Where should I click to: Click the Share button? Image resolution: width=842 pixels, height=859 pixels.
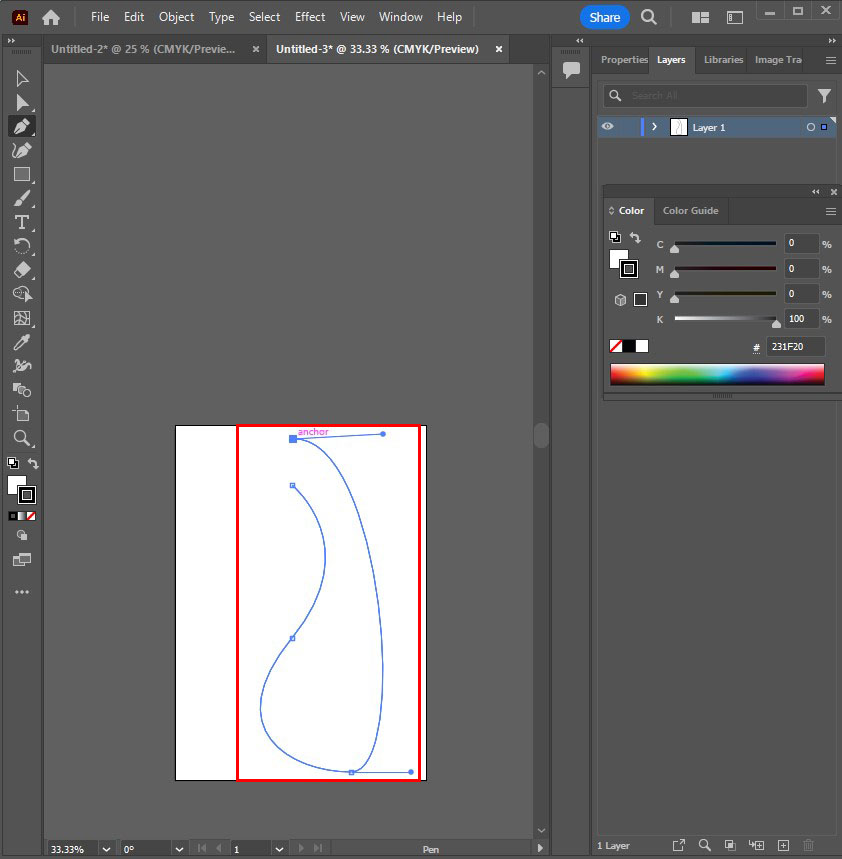[x=604, y=17]
